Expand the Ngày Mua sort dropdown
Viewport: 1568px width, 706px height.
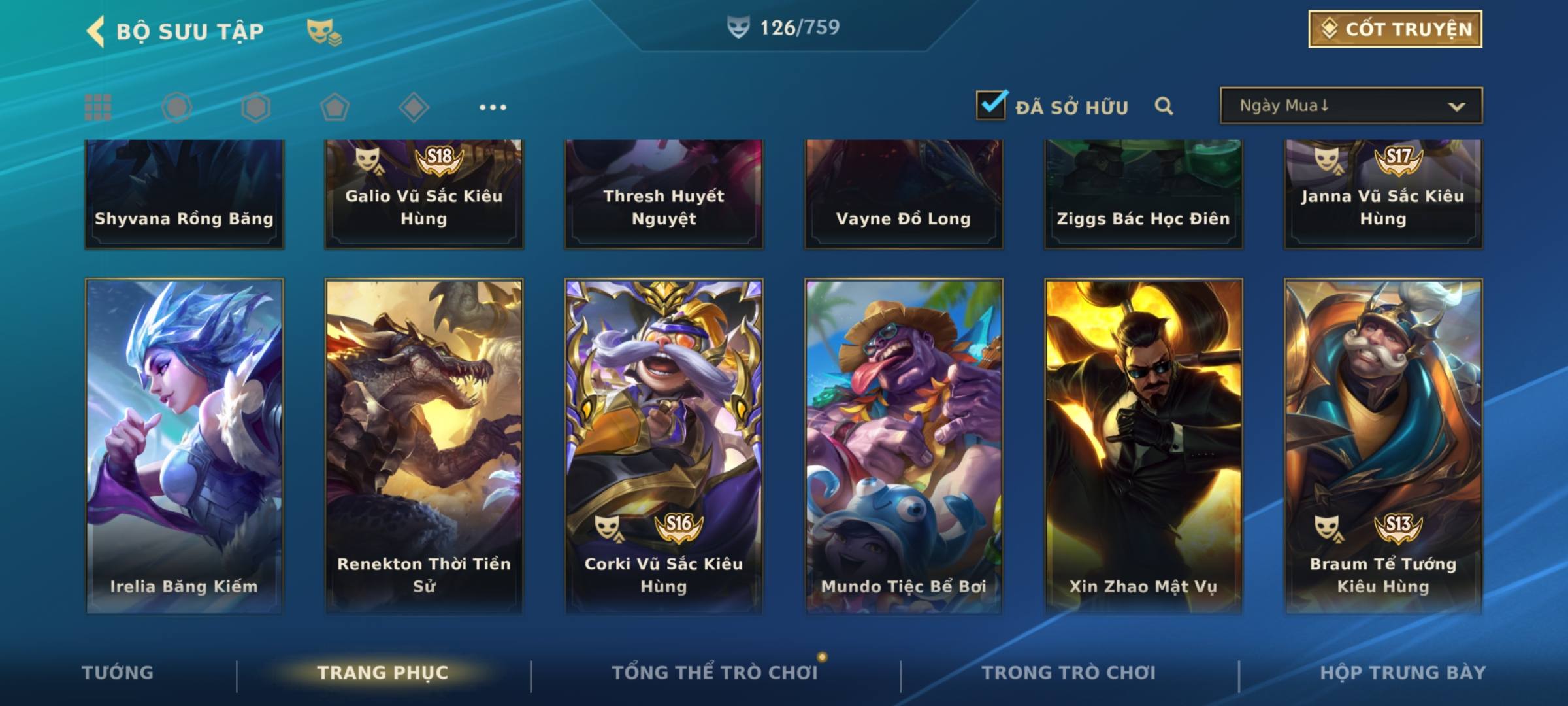pyautogui.click(x=1351, y=105)
